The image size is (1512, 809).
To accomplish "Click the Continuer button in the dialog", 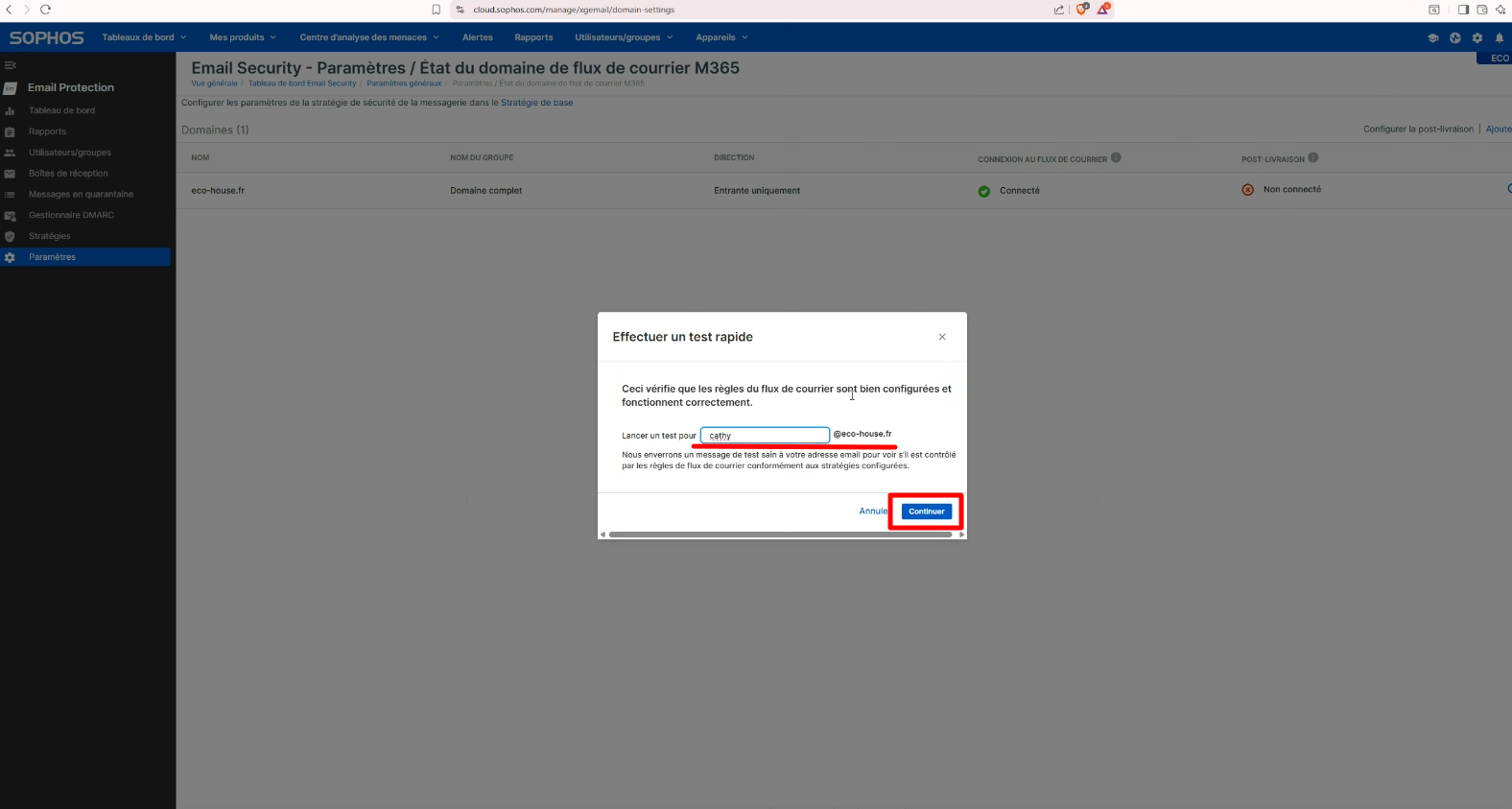I will click(x=927, y=512).
